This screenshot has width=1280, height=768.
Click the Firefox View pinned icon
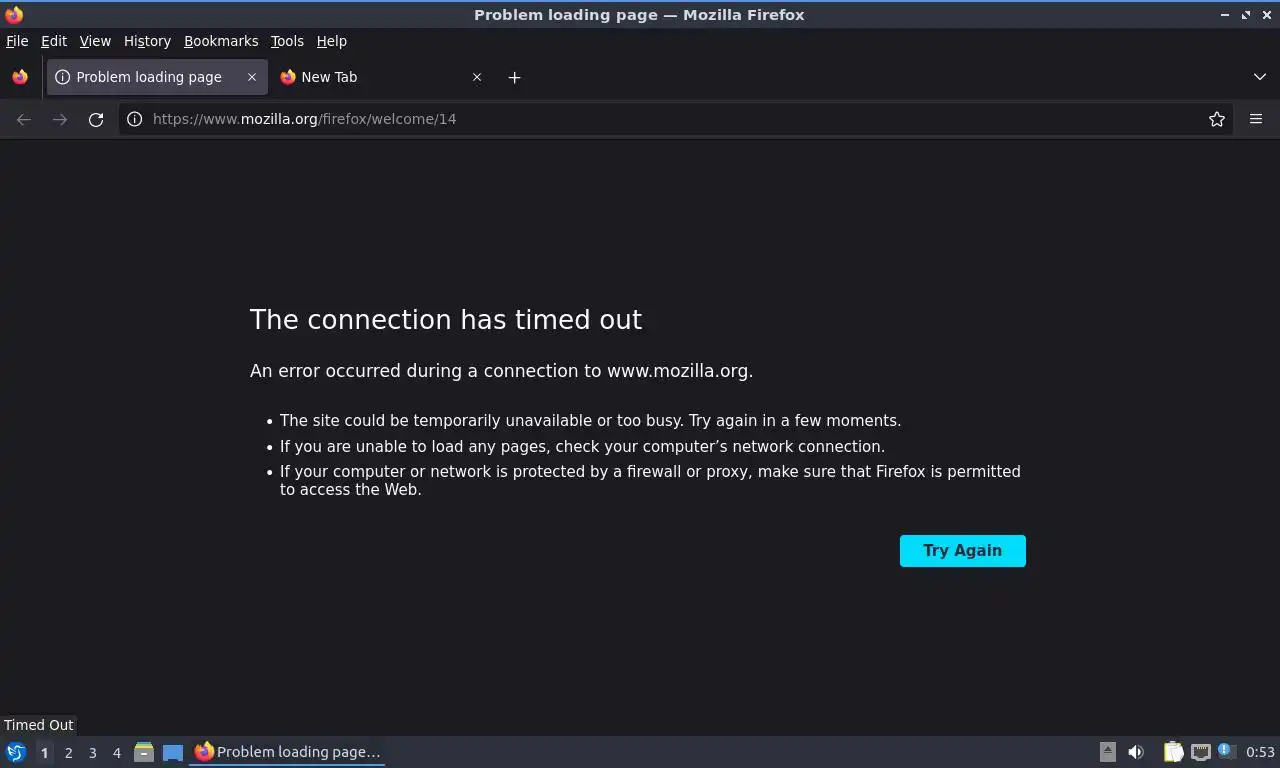[20, 77]
